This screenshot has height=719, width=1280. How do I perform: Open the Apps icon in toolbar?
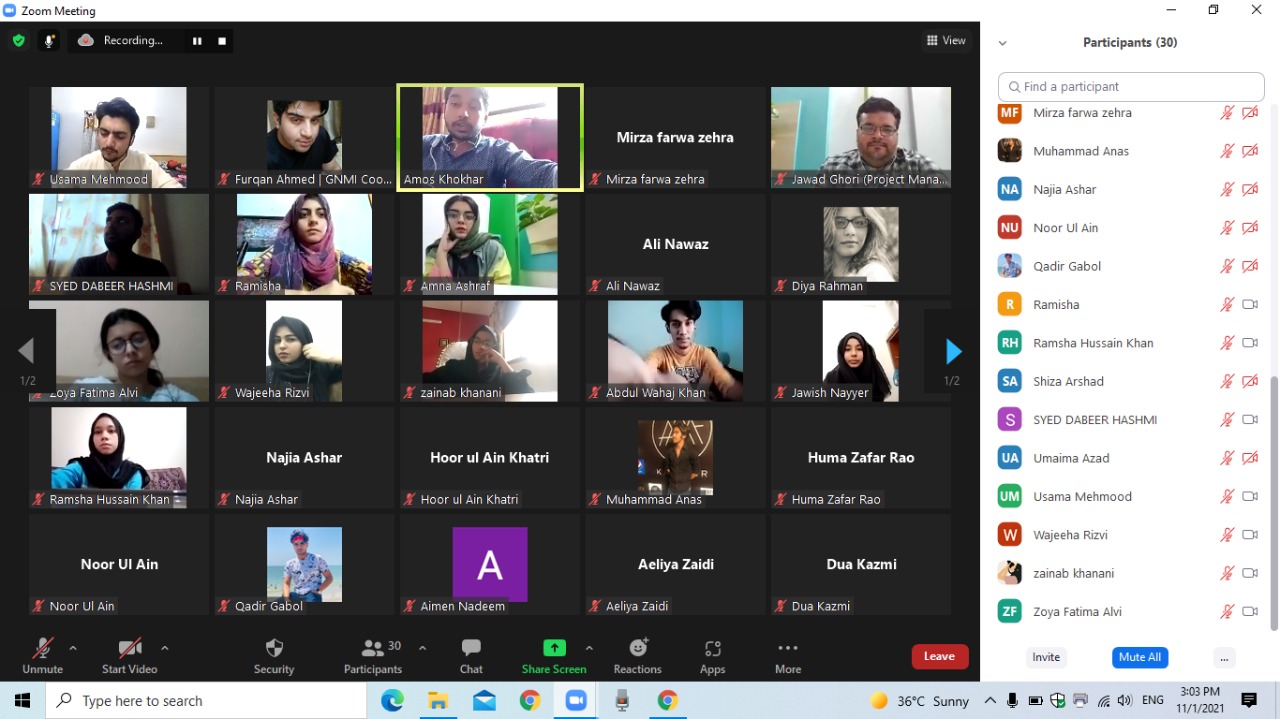tap(712, 648)
